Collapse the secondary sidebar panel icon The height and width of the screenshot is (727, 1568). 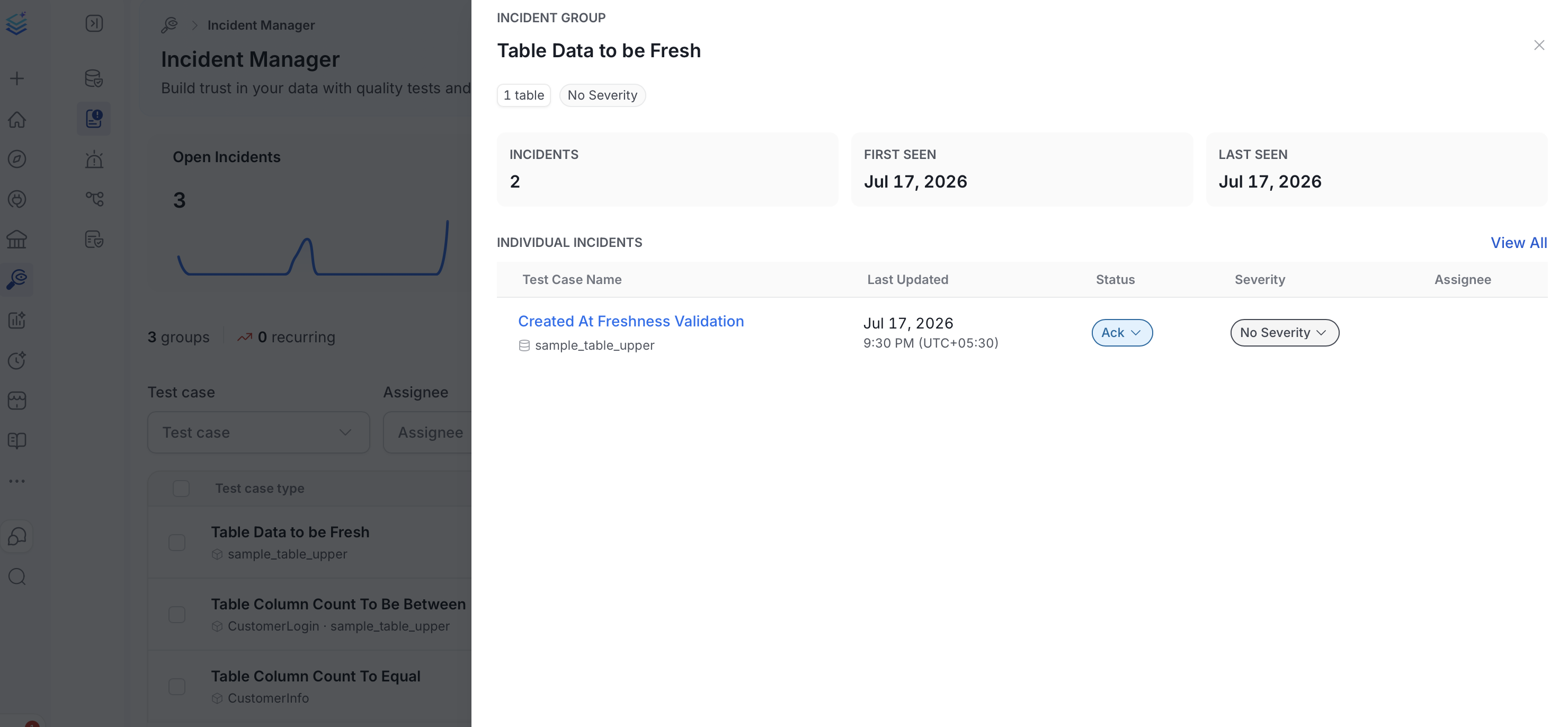94,23
